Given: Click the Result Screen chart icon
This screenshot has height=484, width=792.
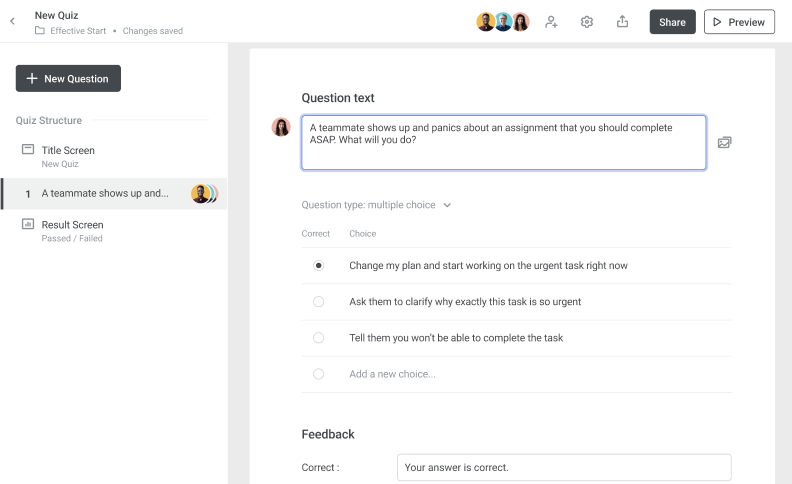Looking at the screenshot, I should (28, 225).
